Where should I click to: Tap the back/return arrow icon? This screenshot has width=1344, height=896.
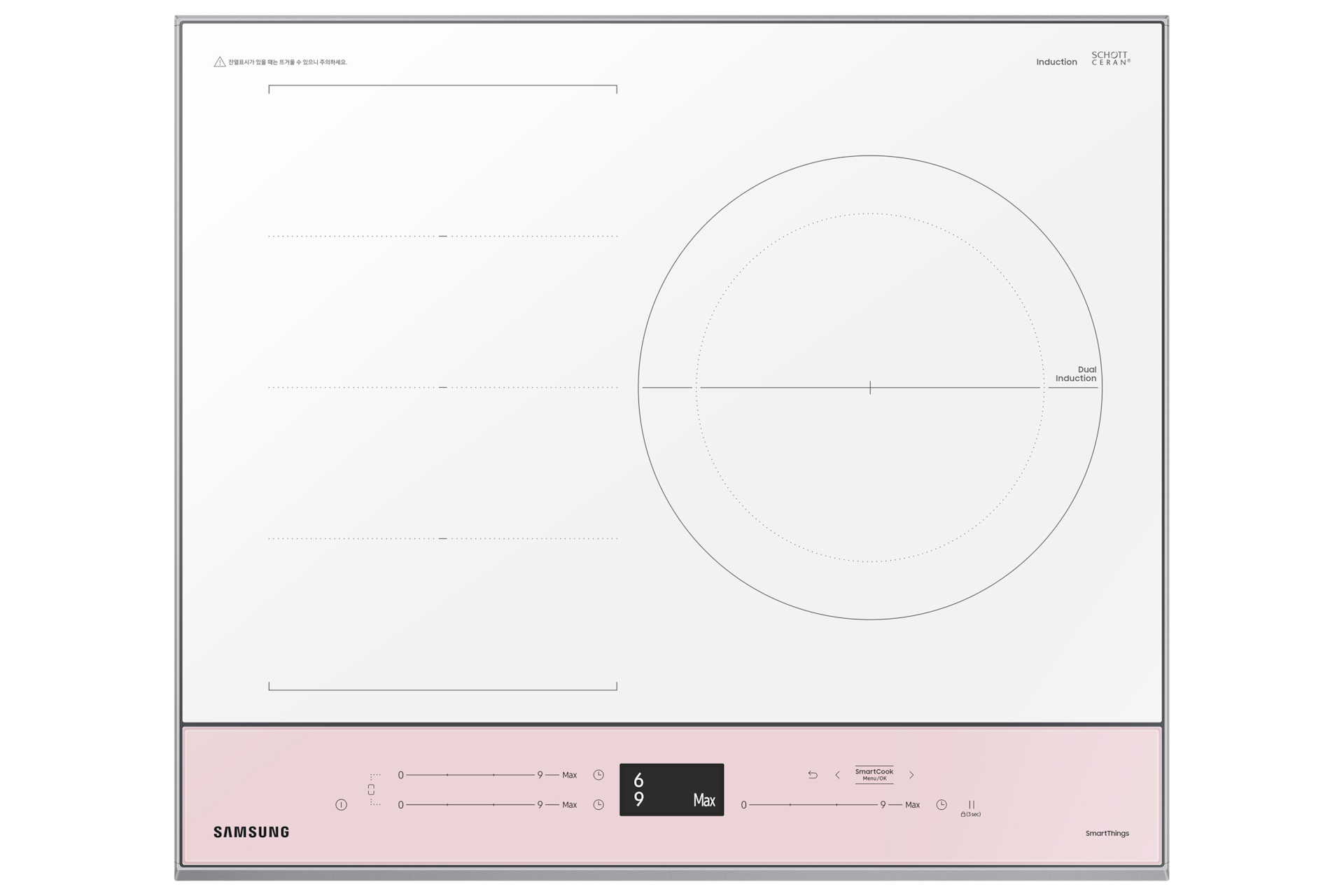tap(813, 775)
